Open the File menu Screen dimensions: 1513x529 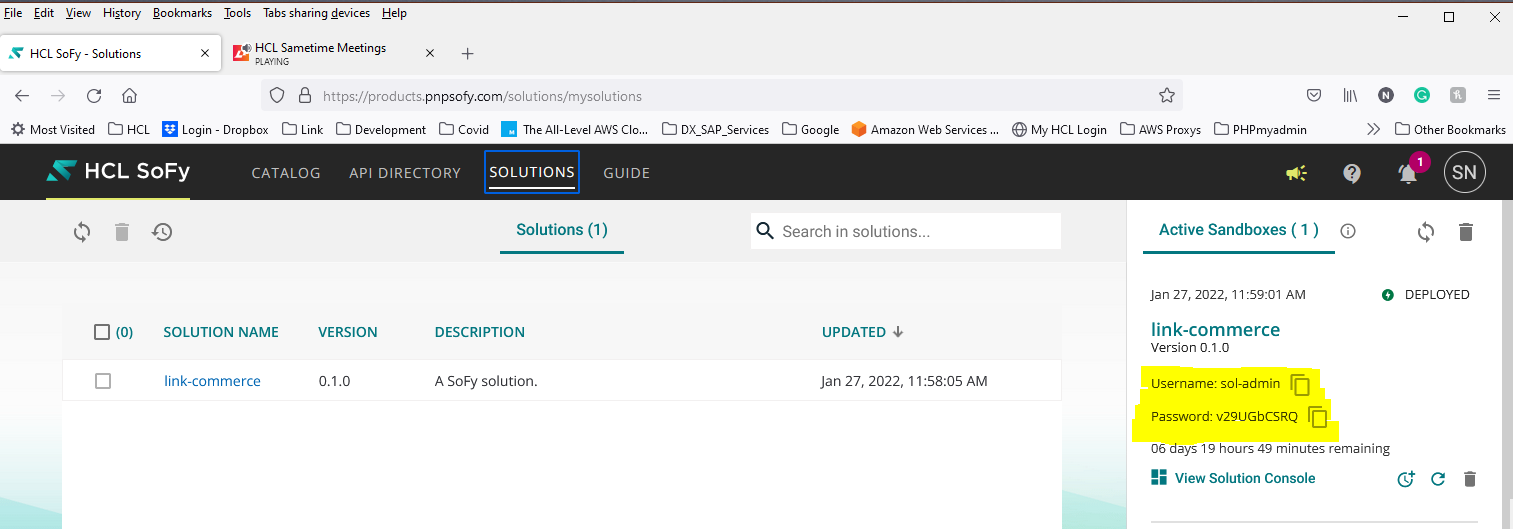[x=13, y=13]
